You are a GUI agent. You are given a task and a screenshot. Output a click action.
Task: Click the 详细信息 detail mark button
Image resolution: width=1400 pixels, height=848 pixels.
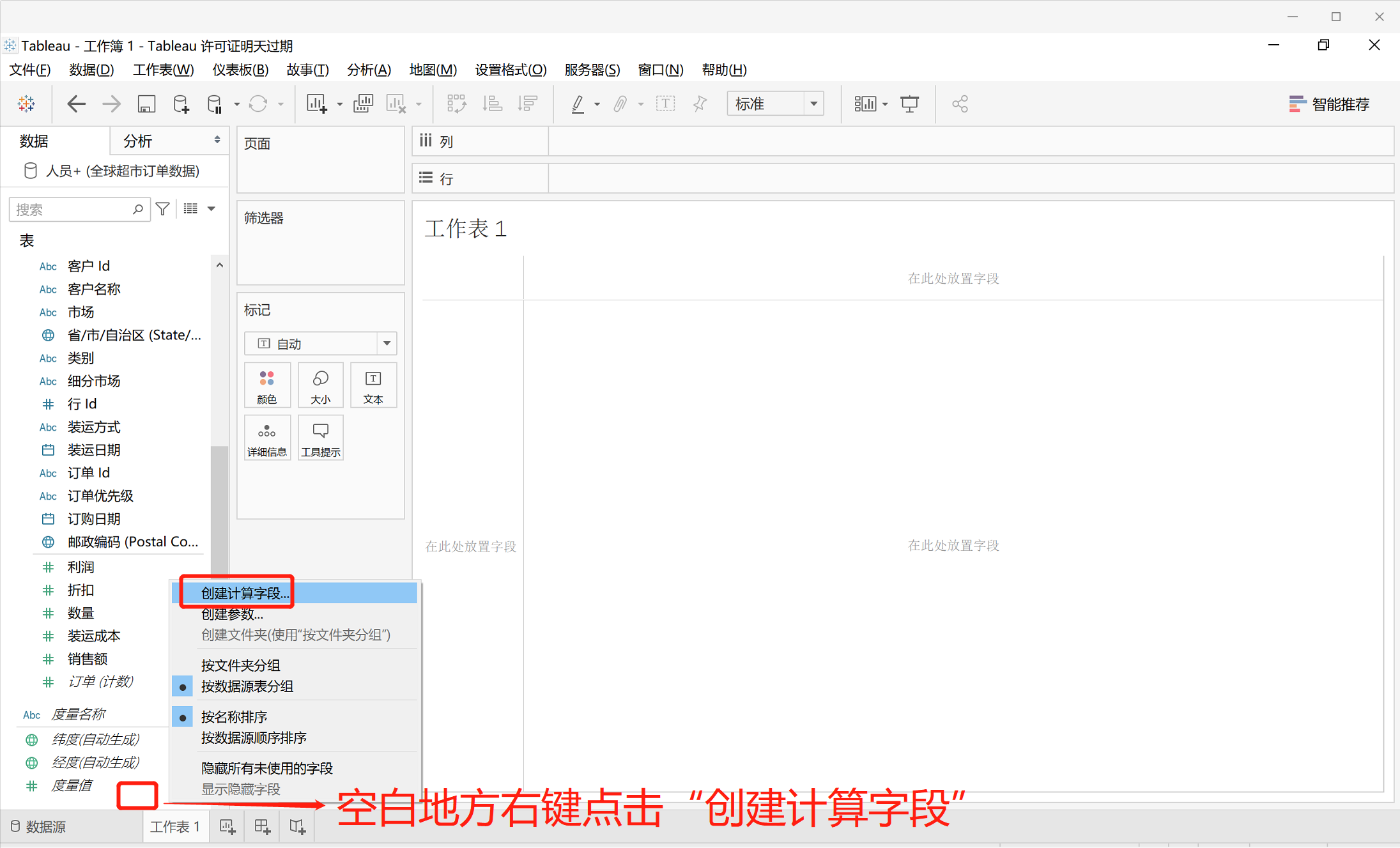pyautogui.click(x=267, y=438)
